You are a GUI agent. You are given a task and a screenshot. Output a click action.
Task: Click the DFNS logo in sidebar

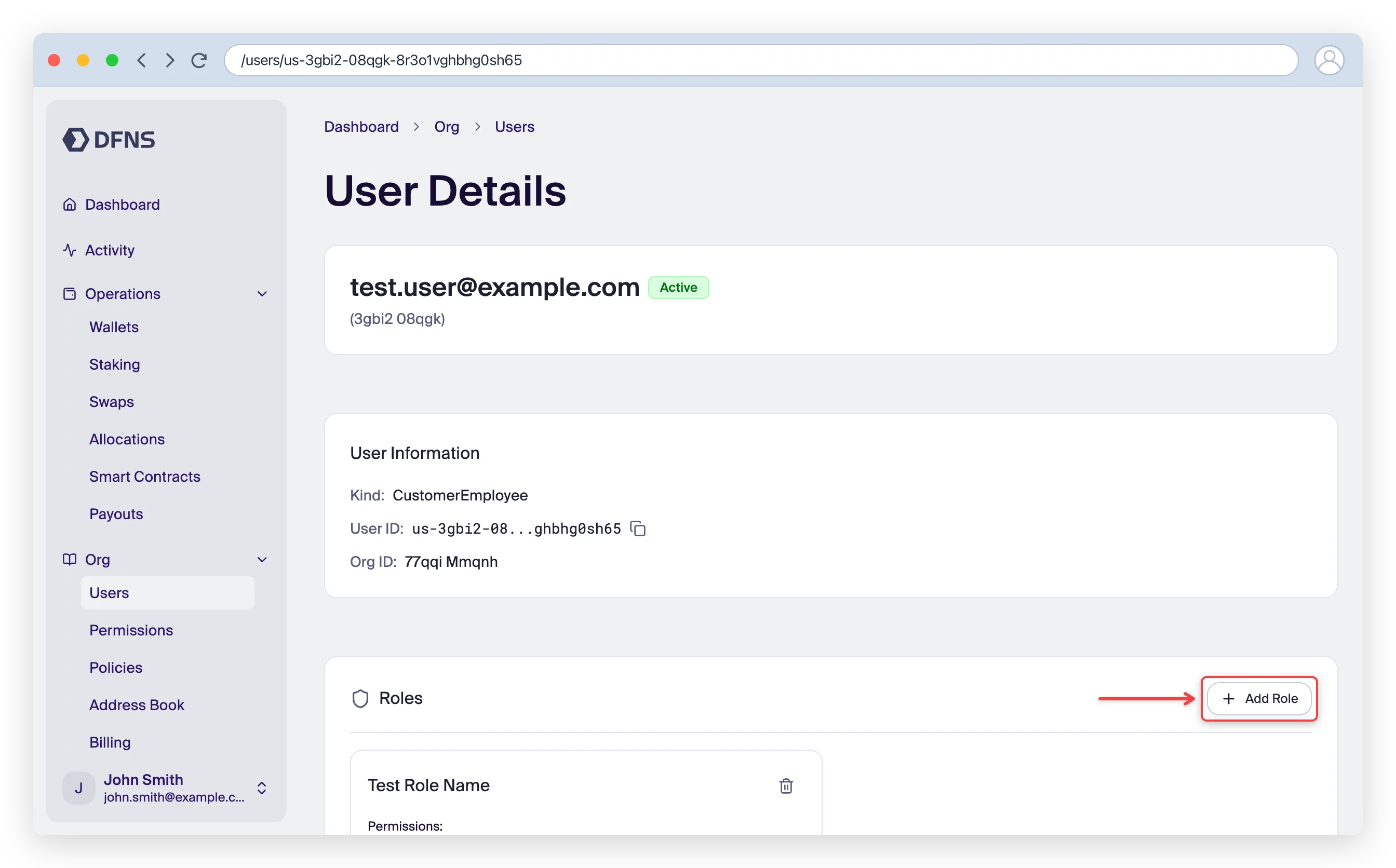coord(109,140)
